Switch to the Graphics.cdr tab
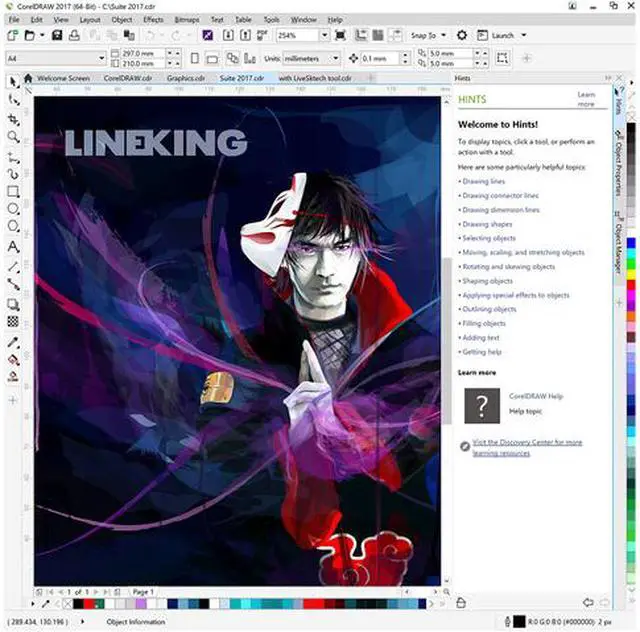 coord(185,78)
